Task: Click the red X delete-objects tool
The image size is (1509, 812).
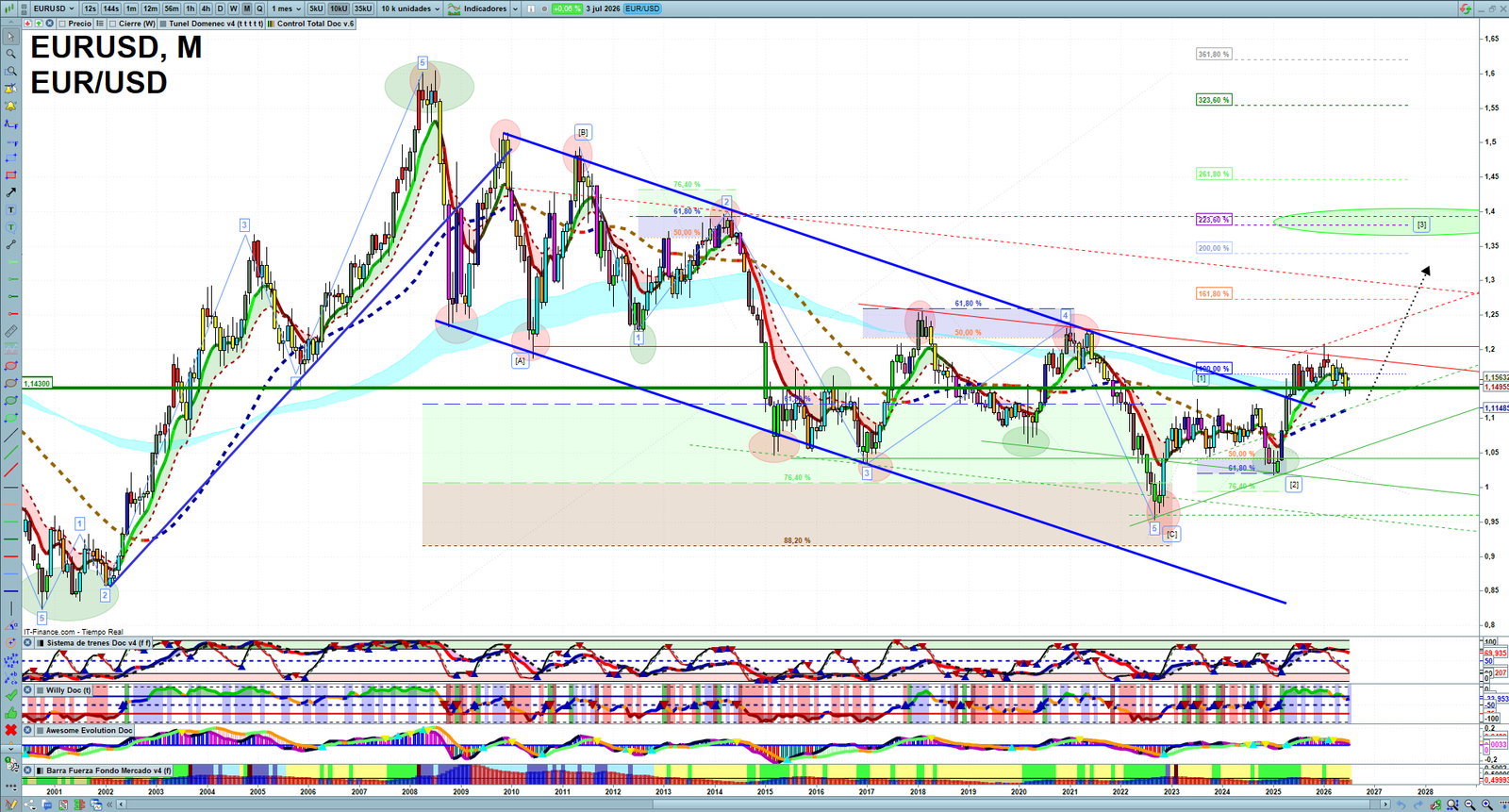Action: tap(11, 730)
